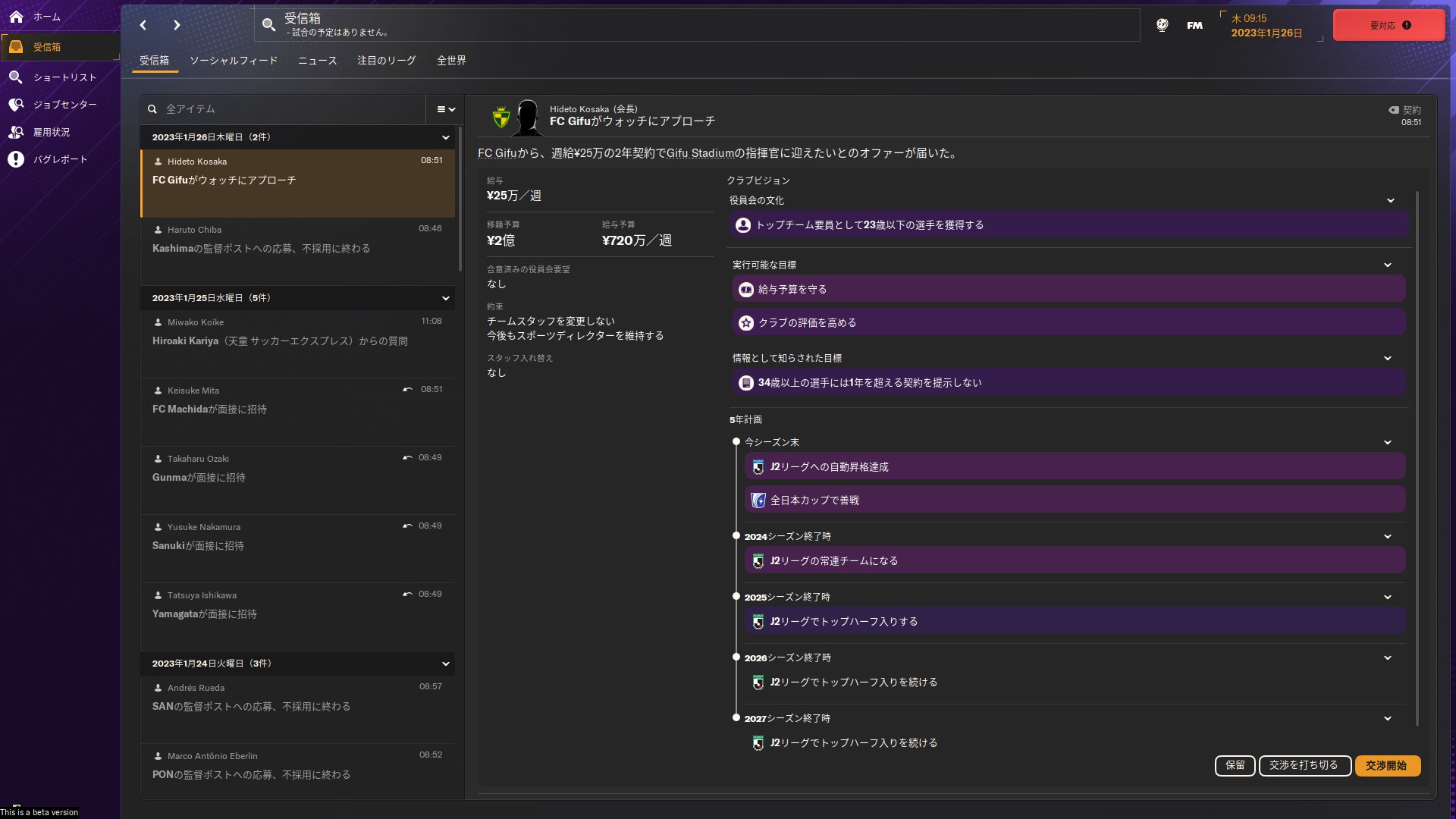Click the 契約 envelope icon near 08:51
The image size is (1456, 819).
(1393, 110)
